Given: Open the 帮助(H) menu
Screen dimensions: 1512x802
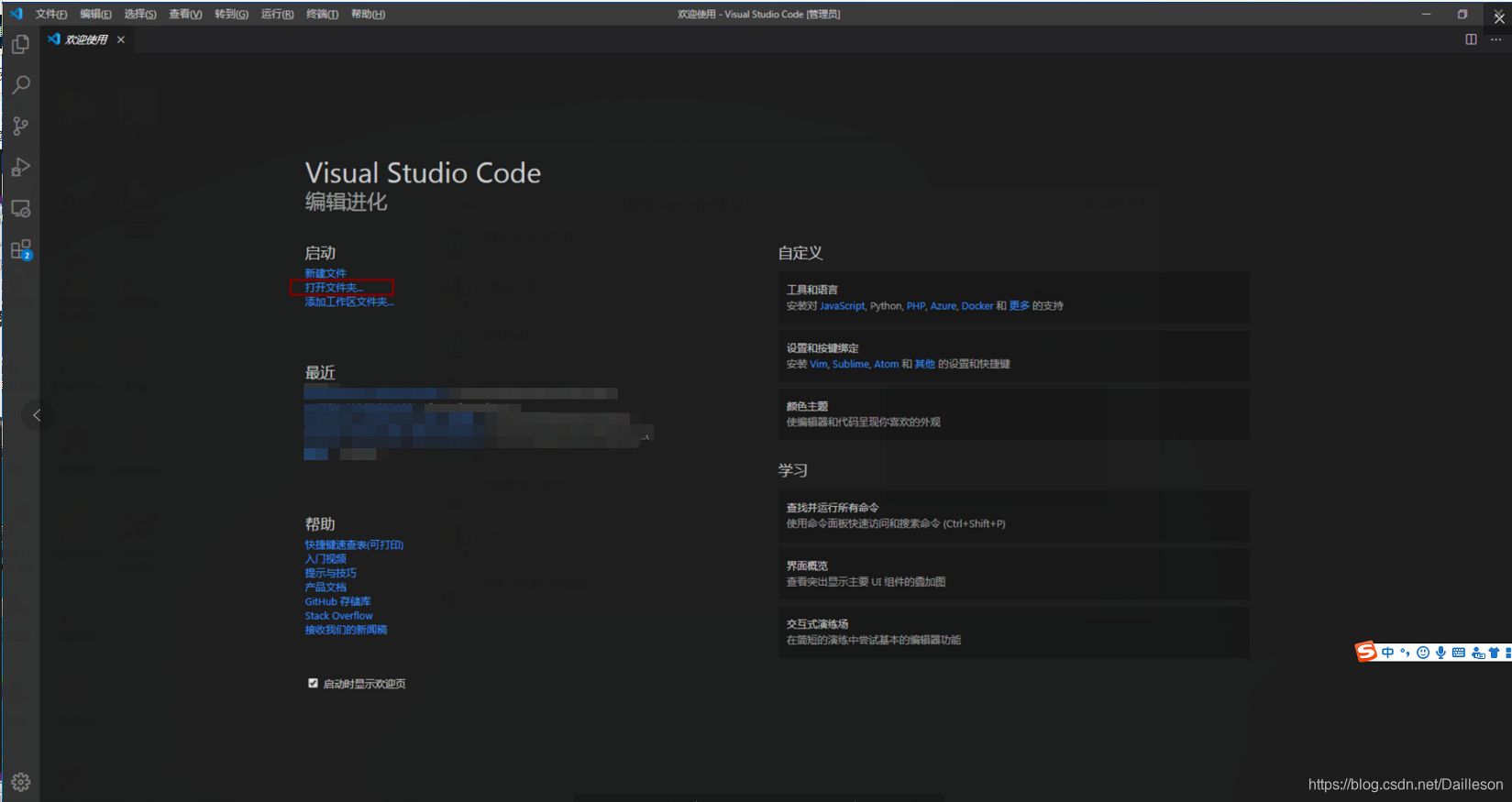Looking at the screenshot, I should point(368,14).
